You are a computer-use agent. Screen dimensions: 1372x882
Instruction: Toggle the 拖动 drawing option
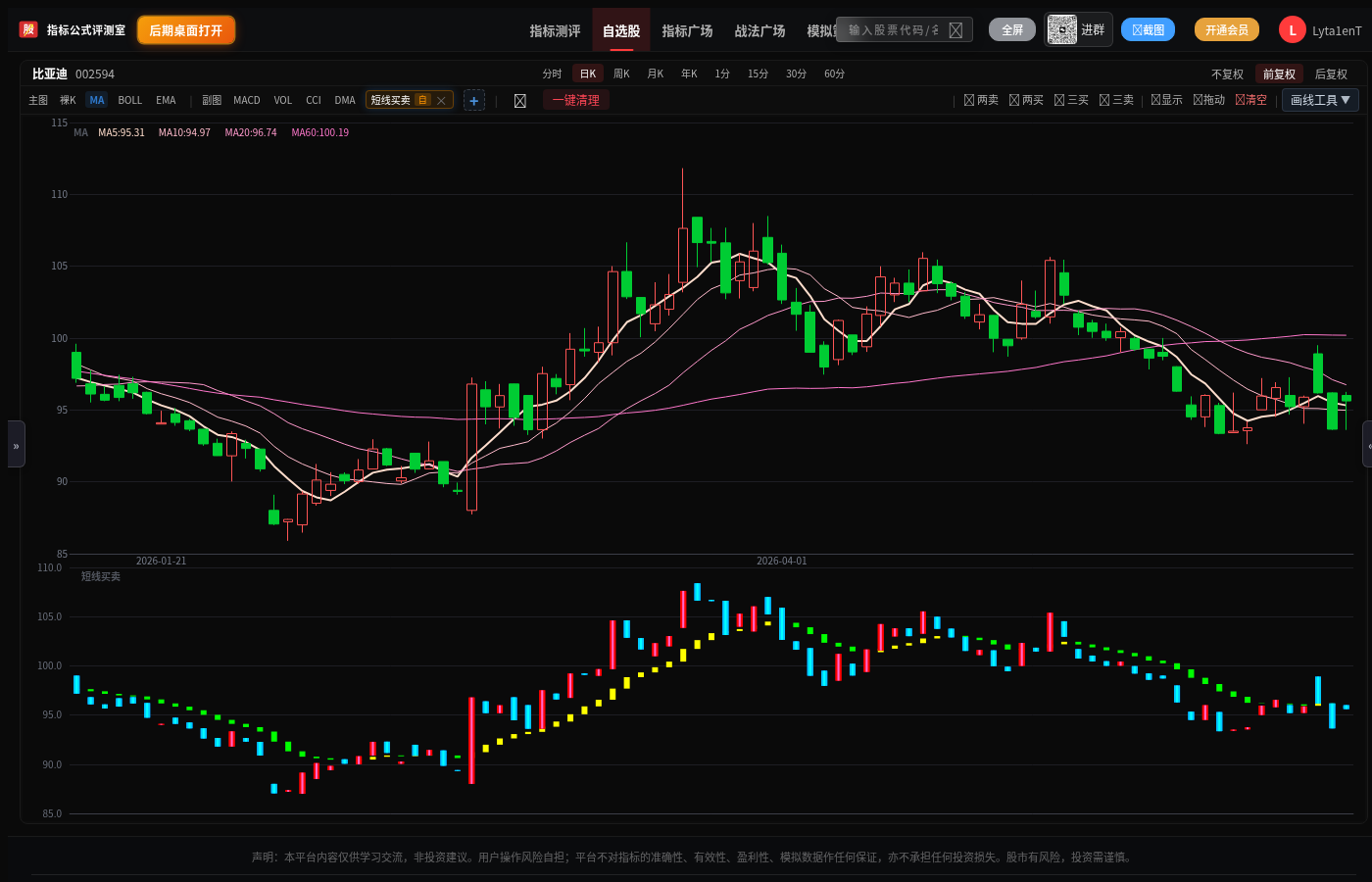[x=1208, y=100]
